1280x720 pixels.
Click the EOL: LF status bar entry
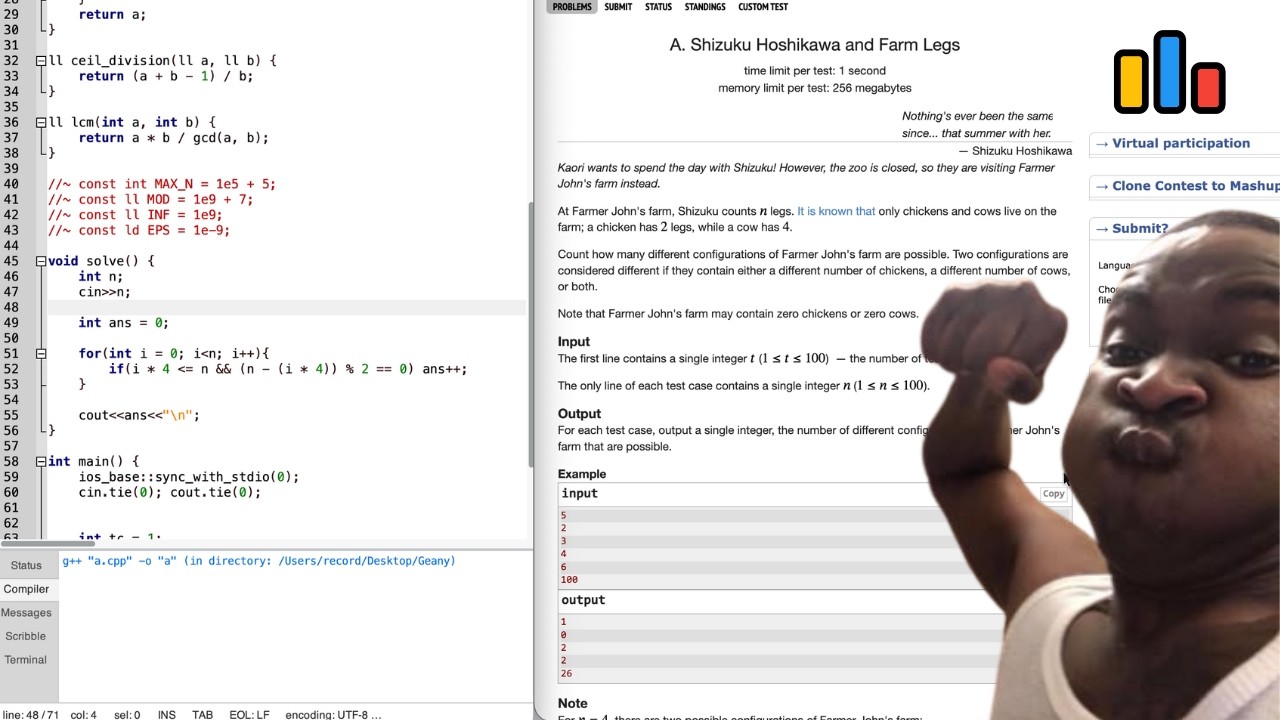tap(249, 715)
